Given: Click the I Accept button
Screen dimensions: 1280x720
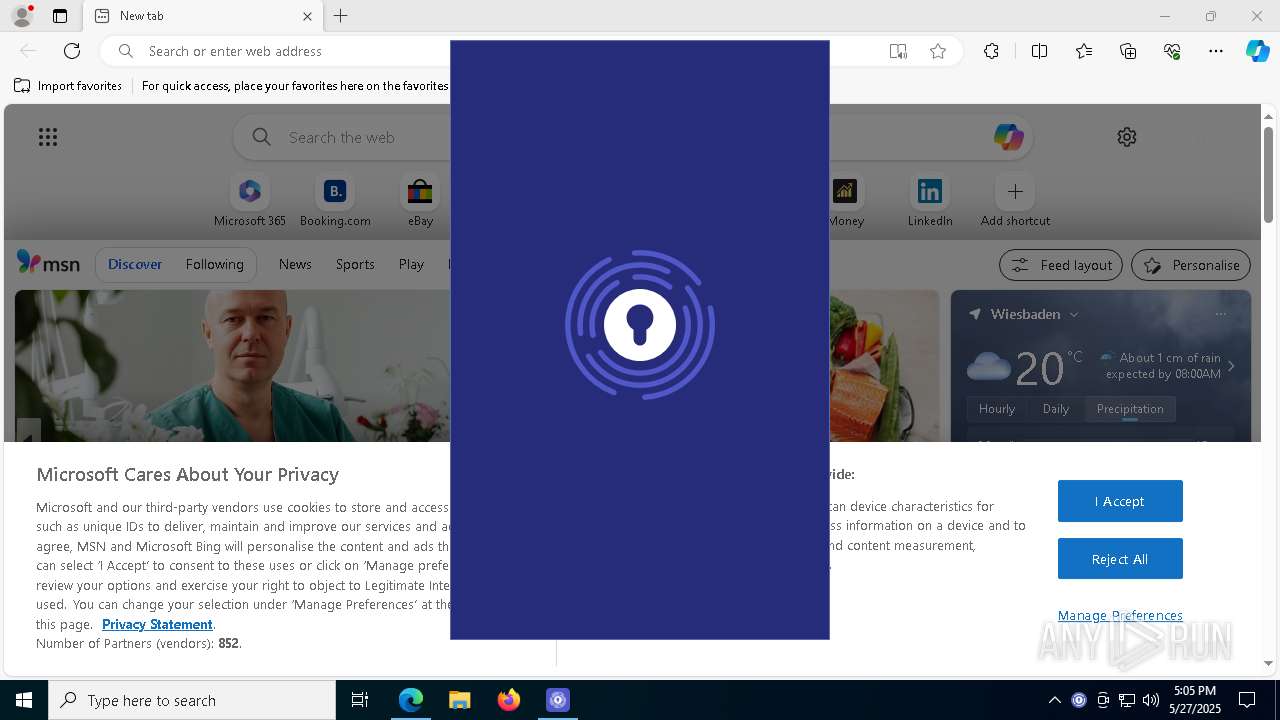Looking at the screenshot, I should (x=1120, y=501).
